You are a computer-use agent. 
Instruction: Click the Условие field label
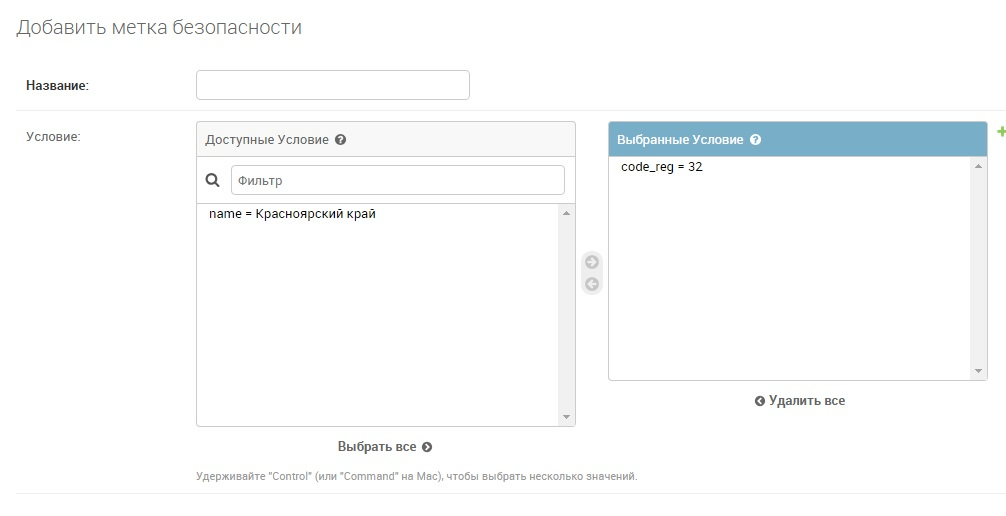[x=53, y=137]
